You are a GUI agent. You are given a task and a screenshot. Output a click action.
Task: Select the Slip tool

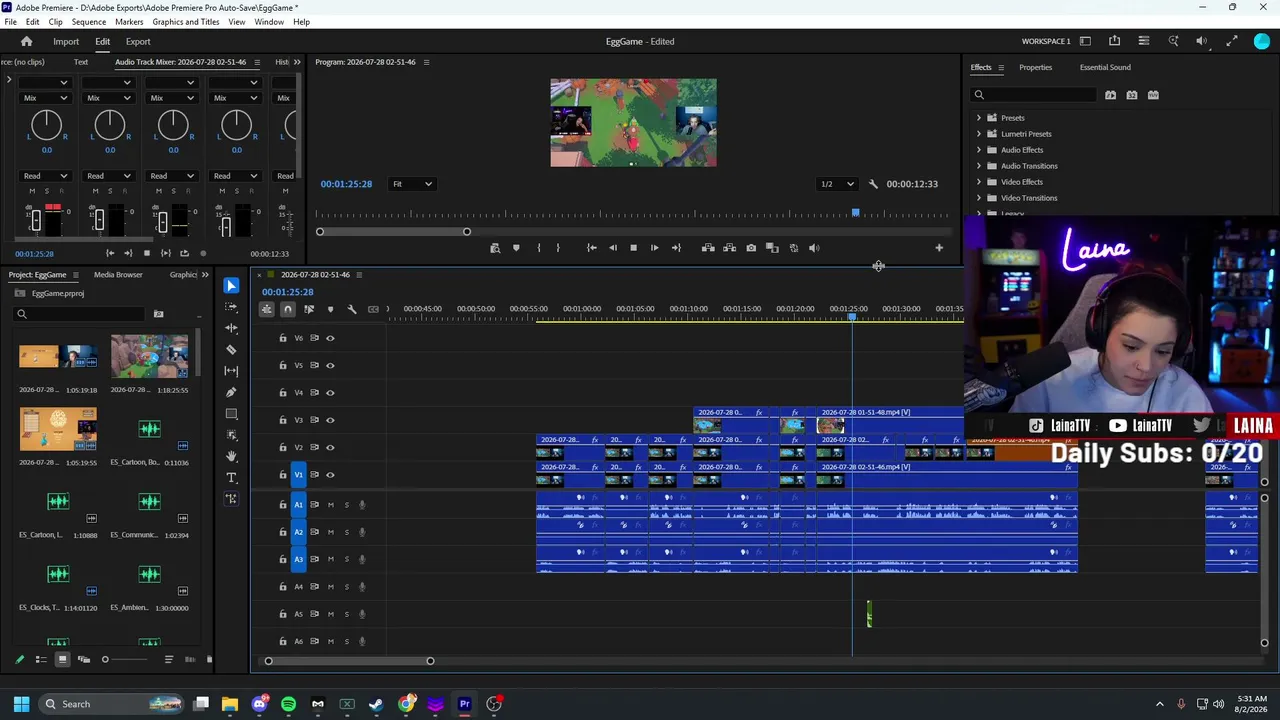click(231, 371)
